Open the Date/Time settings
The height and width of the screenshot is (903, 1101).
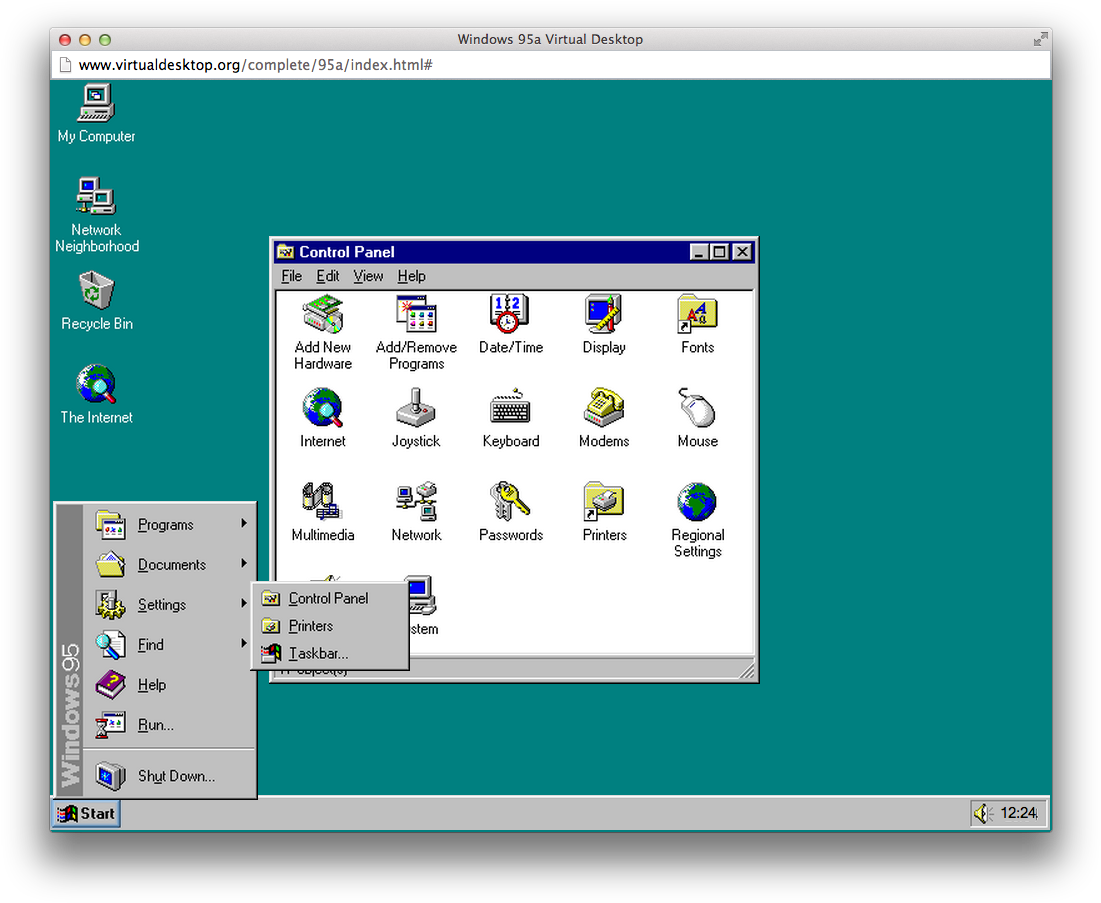[510, 315]
